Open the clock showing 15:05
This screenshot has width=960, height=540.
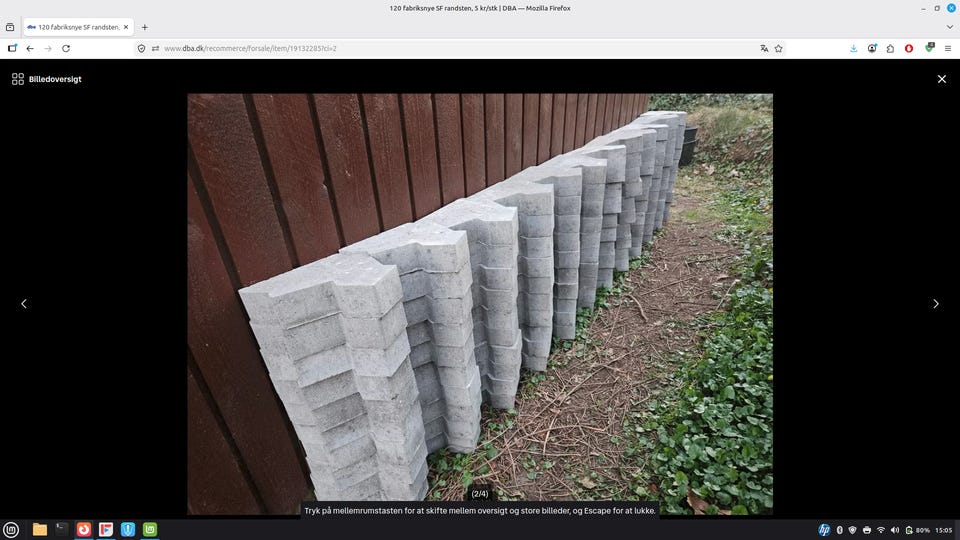point(943,530)
